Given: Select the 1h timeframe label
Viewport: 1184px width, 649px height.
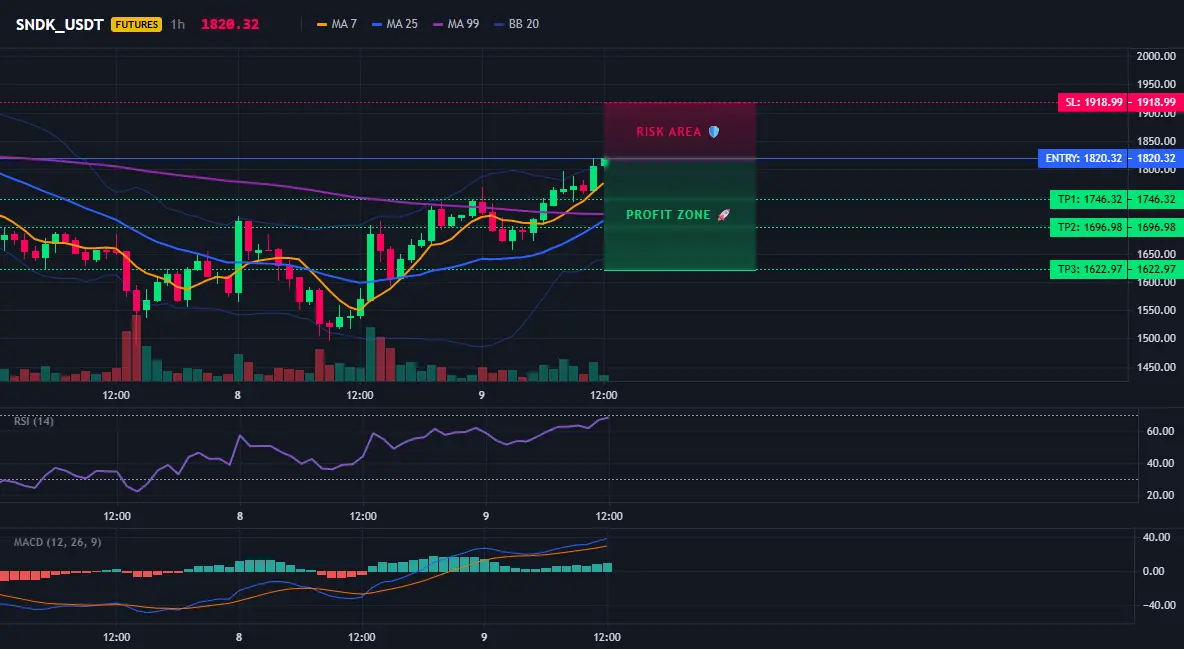Looking at the screenshot, I should pyautogui.click(x=177, y=24).
